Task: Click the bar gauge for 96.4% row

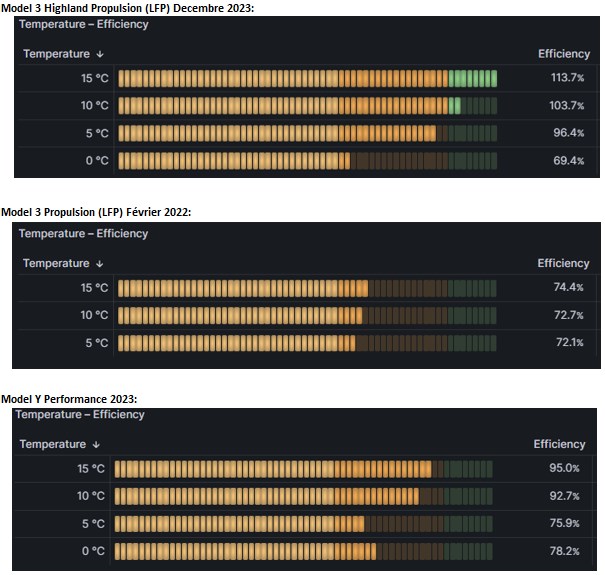Action: (308, 134)
